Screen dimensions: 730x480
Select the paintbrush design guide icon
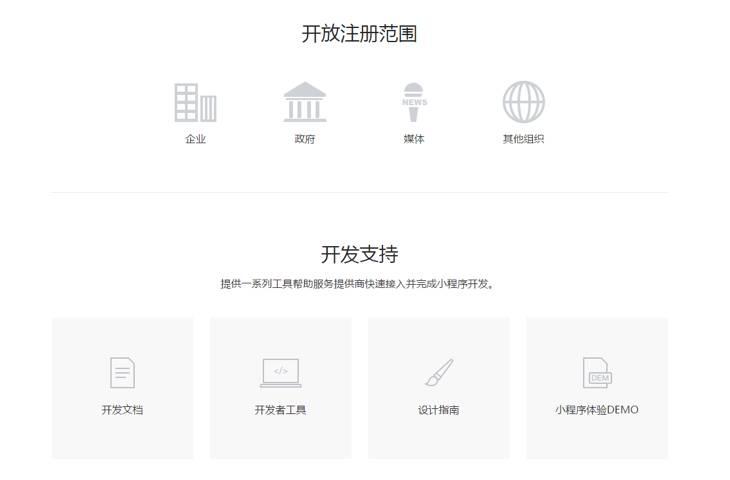pyautogui.click(x=438, y=373)
